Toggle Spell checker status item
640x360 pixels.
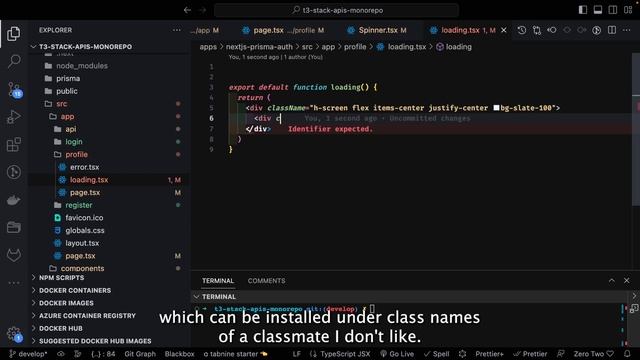click(x=436, y=354)
